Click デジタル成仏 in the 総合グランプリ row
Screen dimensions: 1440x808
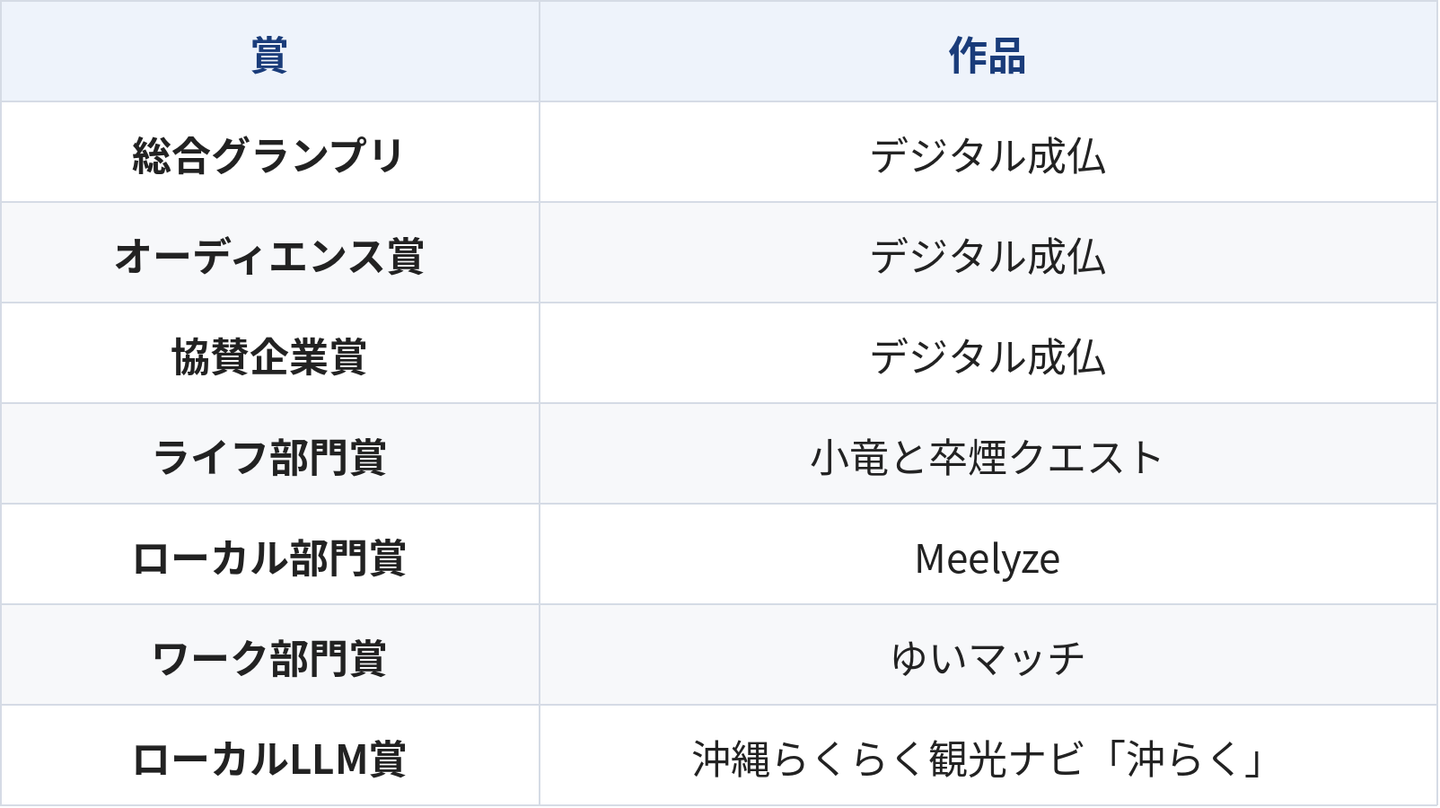pos(988,156)
